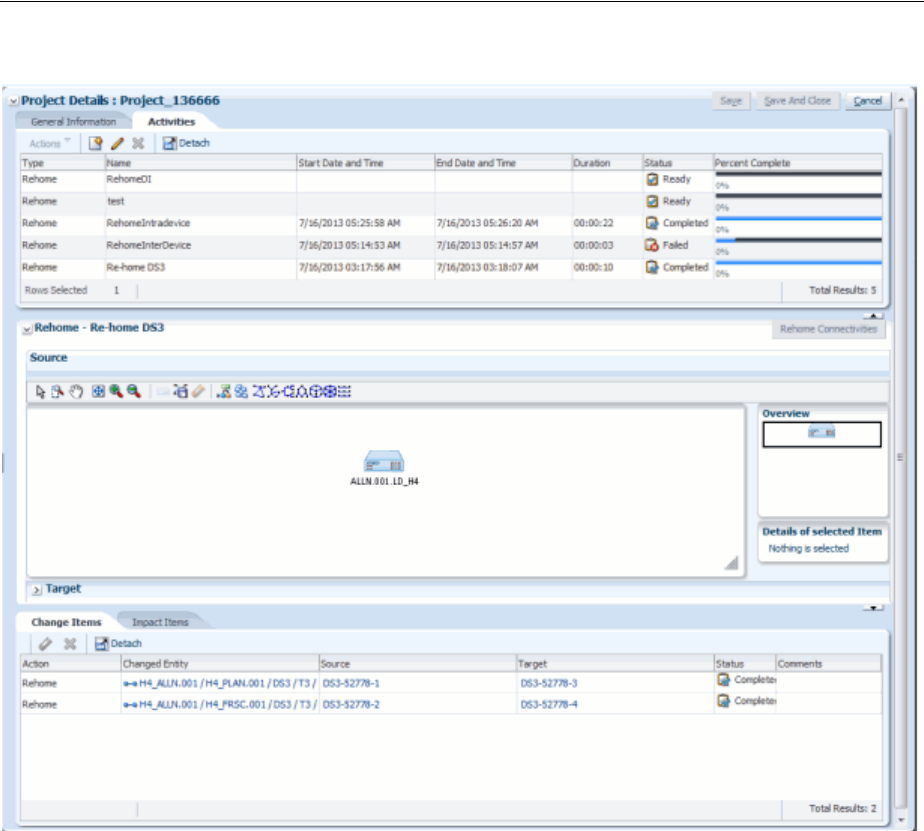Select the Re-home DS3 activity name
This screenshot has height=831, width=924.
click(136, 268)
